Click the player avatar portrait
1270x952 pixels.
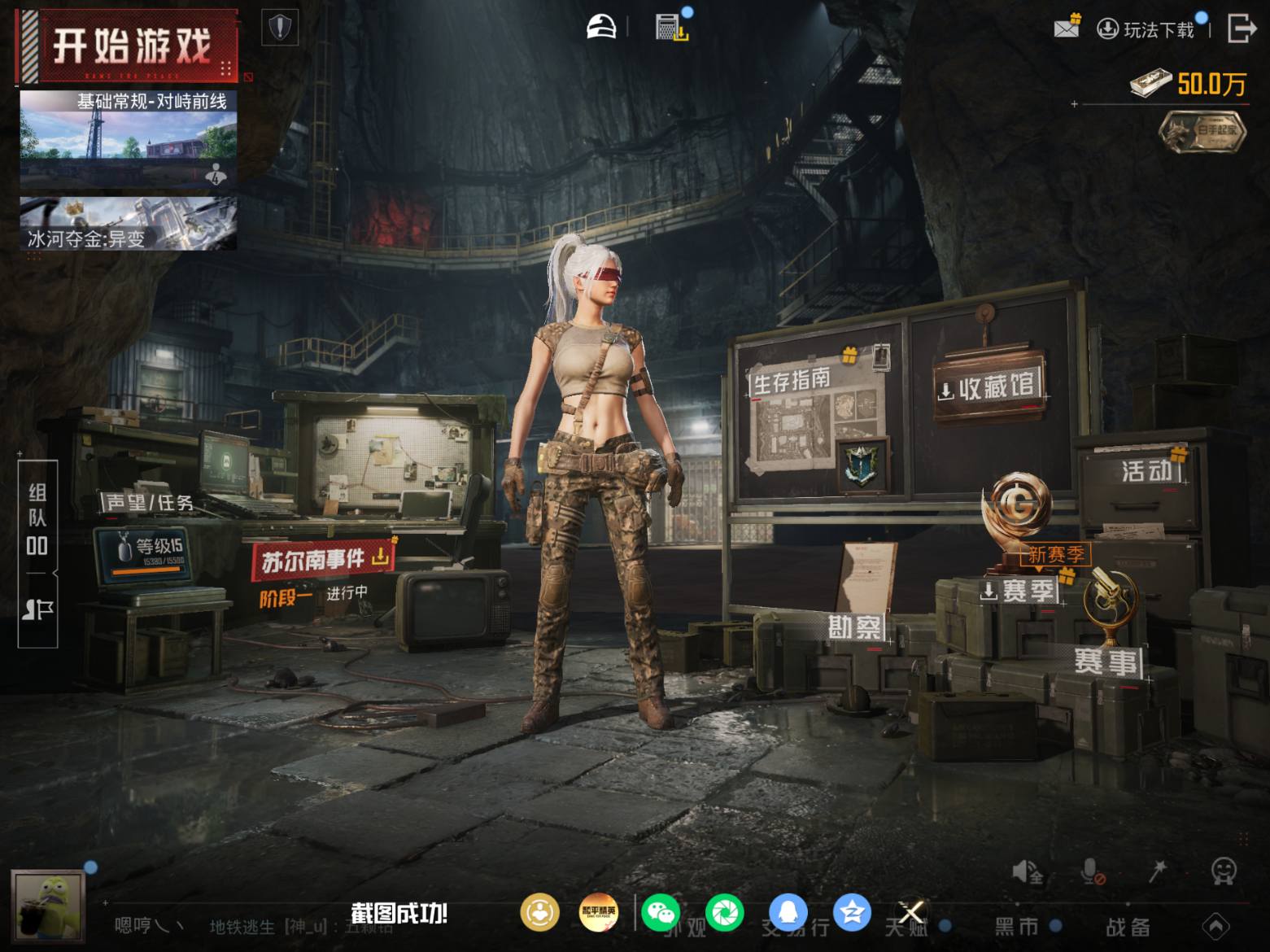point(49,906)
